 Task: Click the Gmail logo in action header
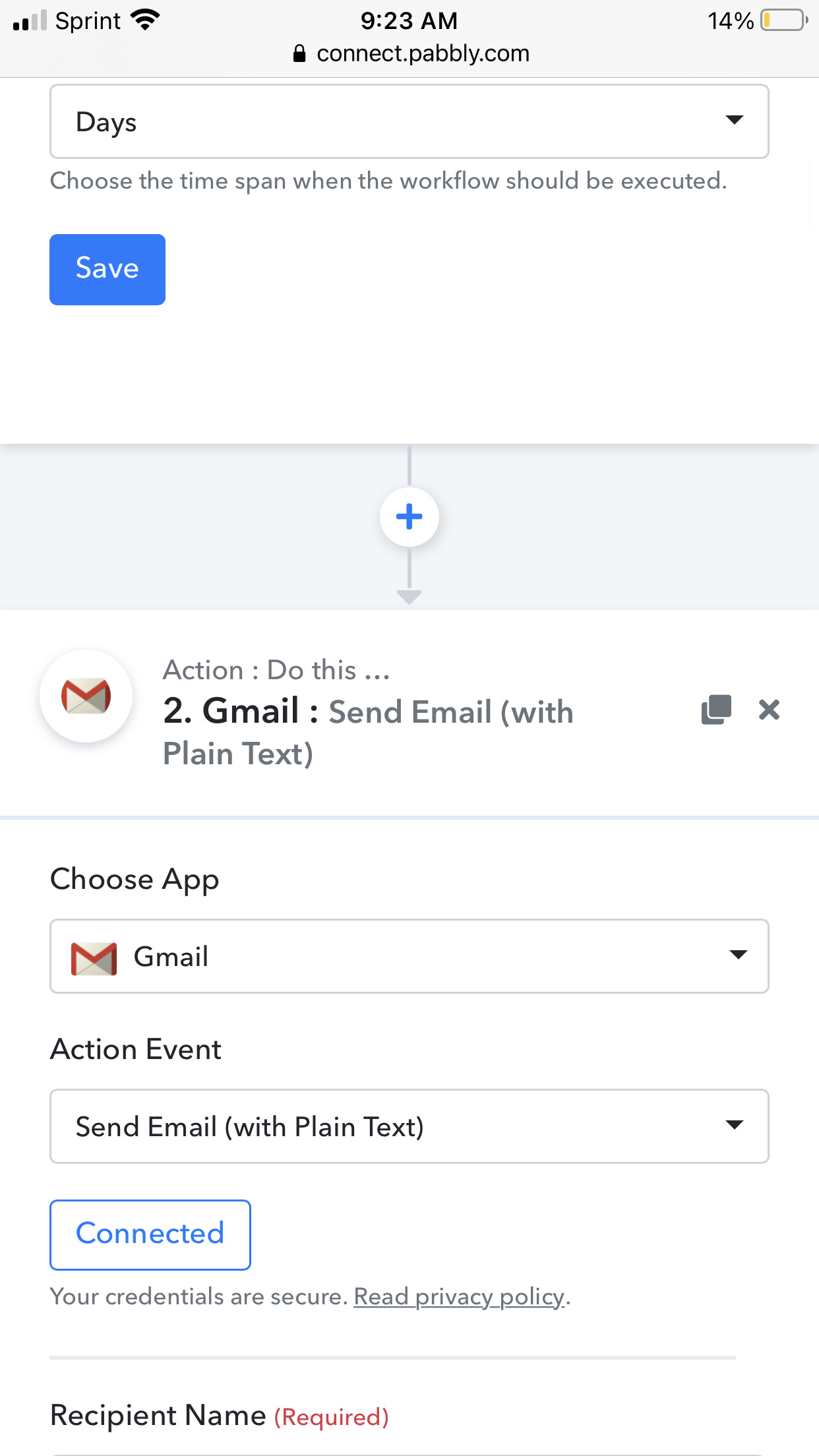(x=86, y=696)
